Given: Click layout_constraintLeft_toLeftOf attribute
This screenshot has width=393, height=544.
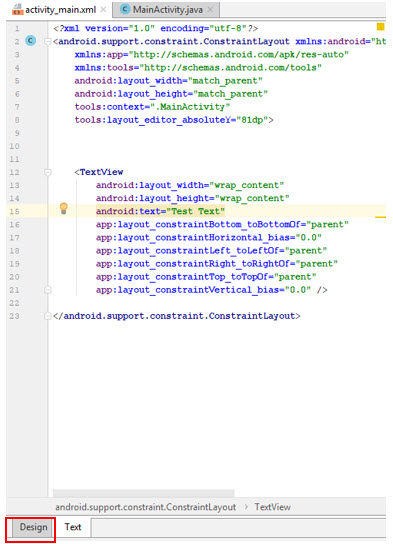Looking at the screenshot, I should [212, 250].
